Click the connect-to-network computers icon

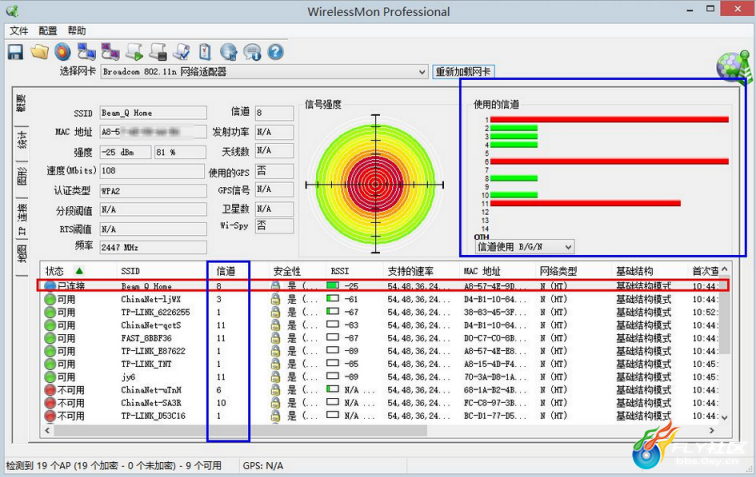point(87,52)
